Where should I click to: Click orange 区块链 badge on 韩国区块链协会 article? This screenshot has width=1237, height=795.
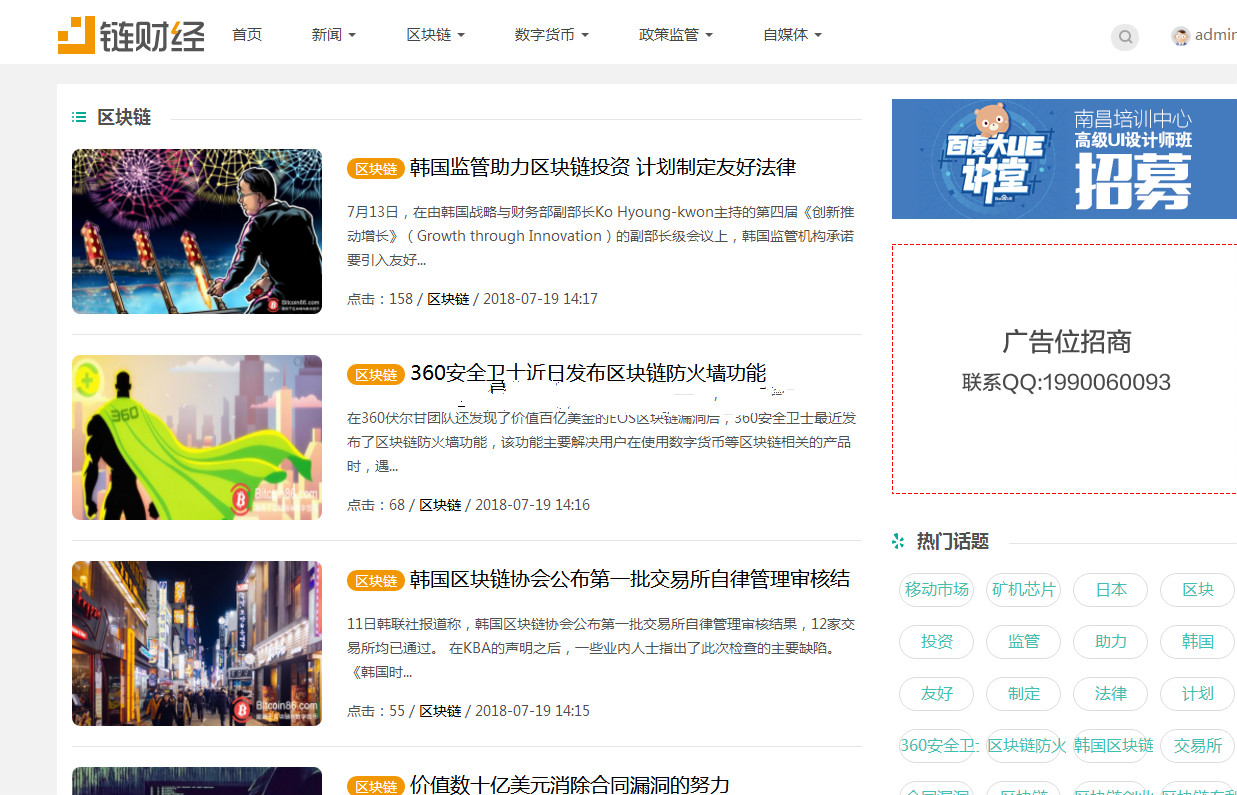click(376, 581)
